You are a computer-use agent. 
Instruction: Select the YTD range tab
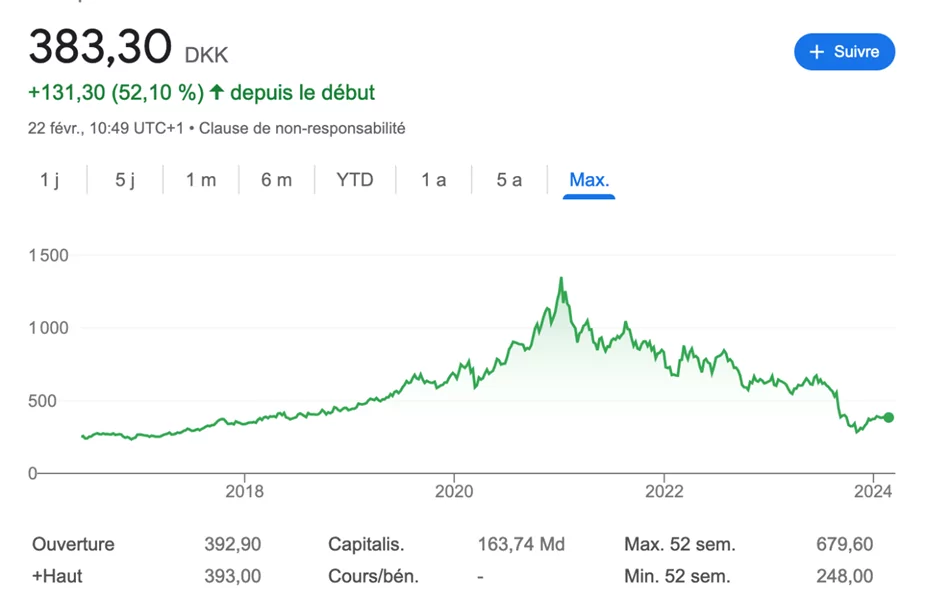tap(355, 180)
